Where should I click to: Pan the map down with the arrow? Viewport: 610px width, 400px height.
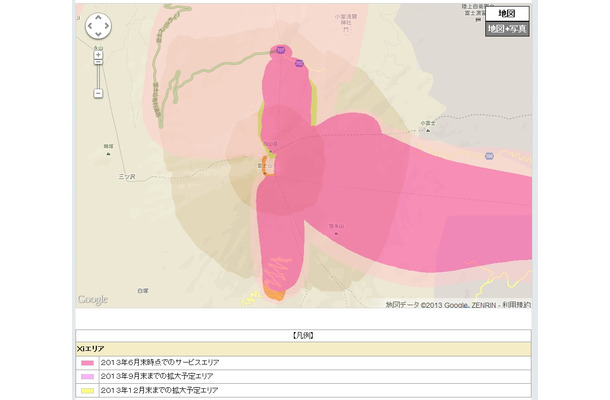[98, 34]
